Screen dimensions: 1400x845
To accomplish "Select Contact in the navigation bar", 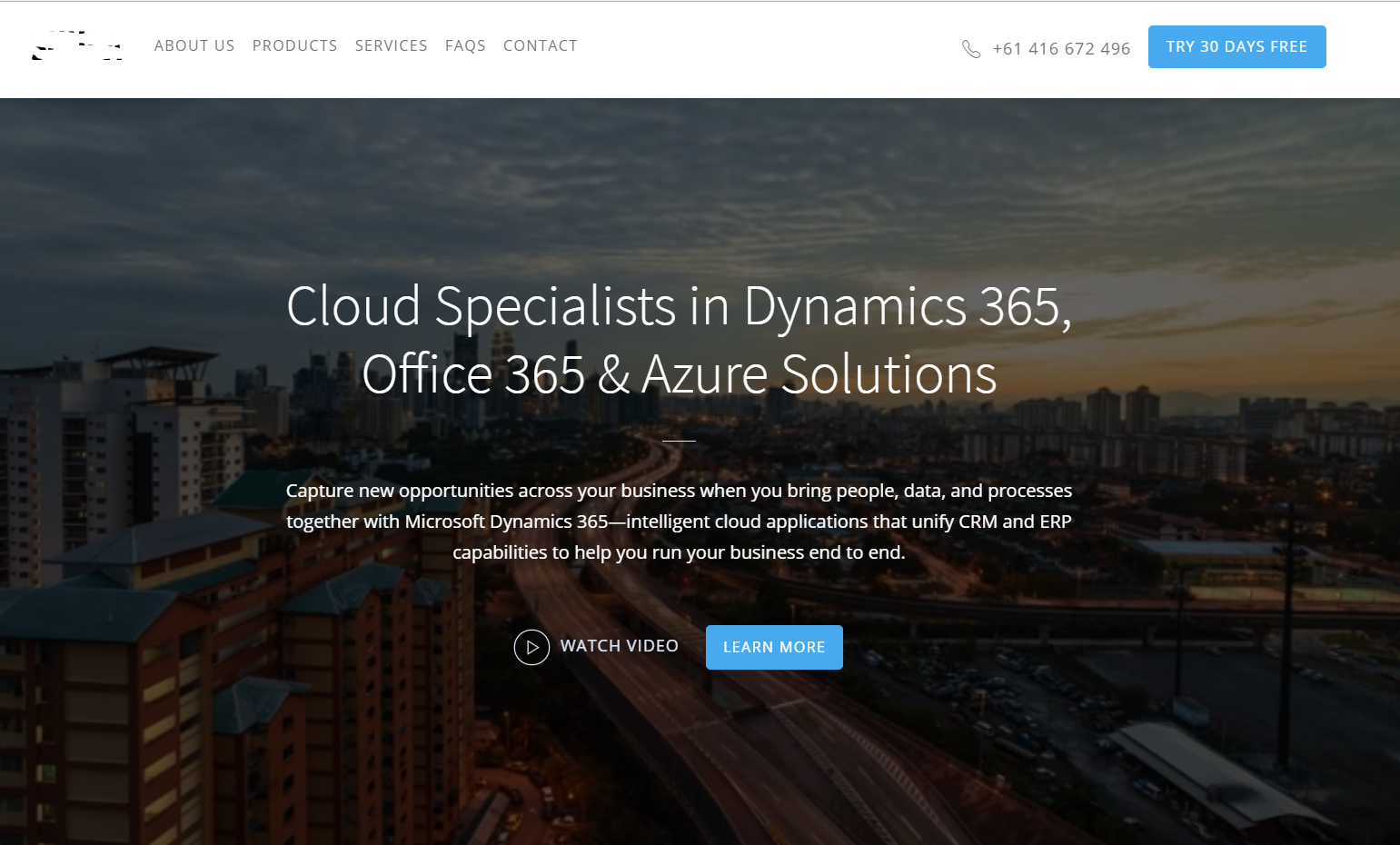I will coord(540,45).
